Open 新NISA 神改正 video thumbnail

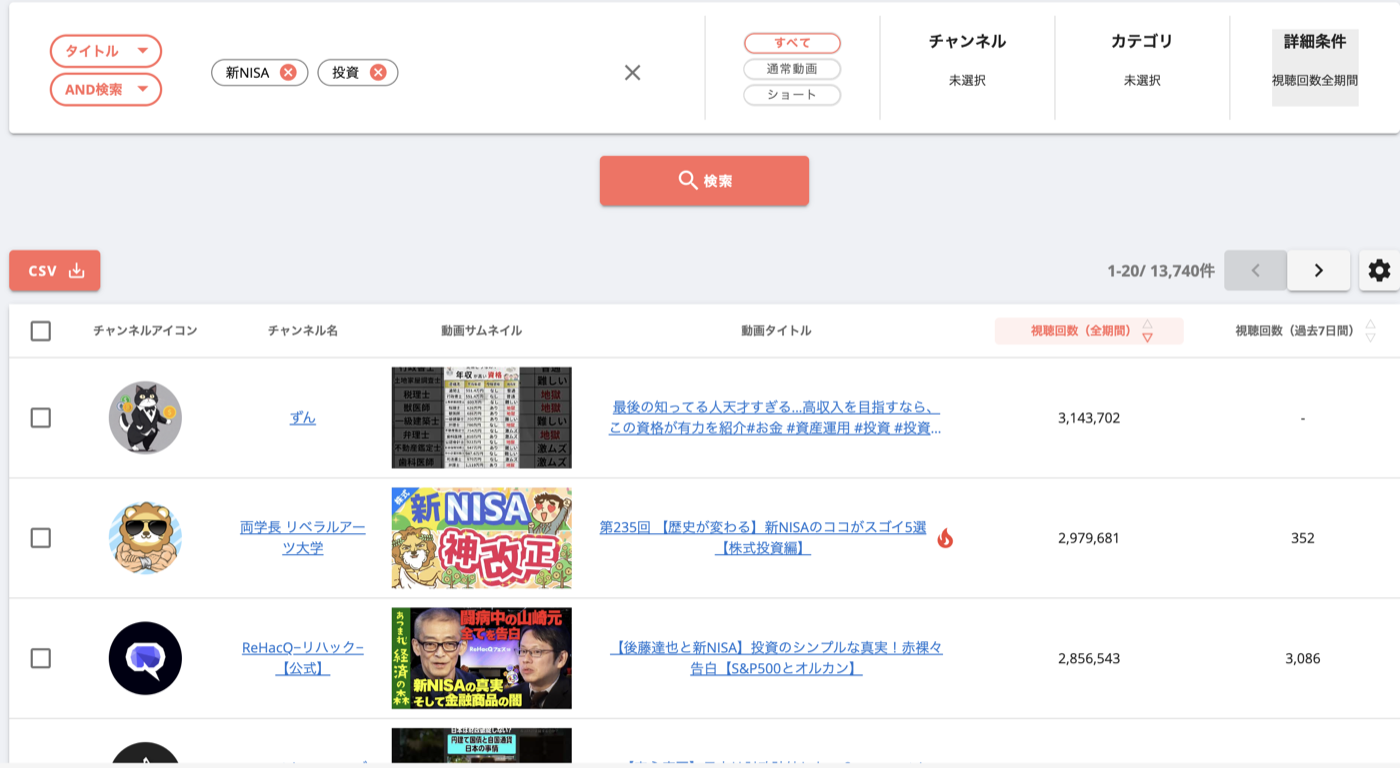pos(482,538)
